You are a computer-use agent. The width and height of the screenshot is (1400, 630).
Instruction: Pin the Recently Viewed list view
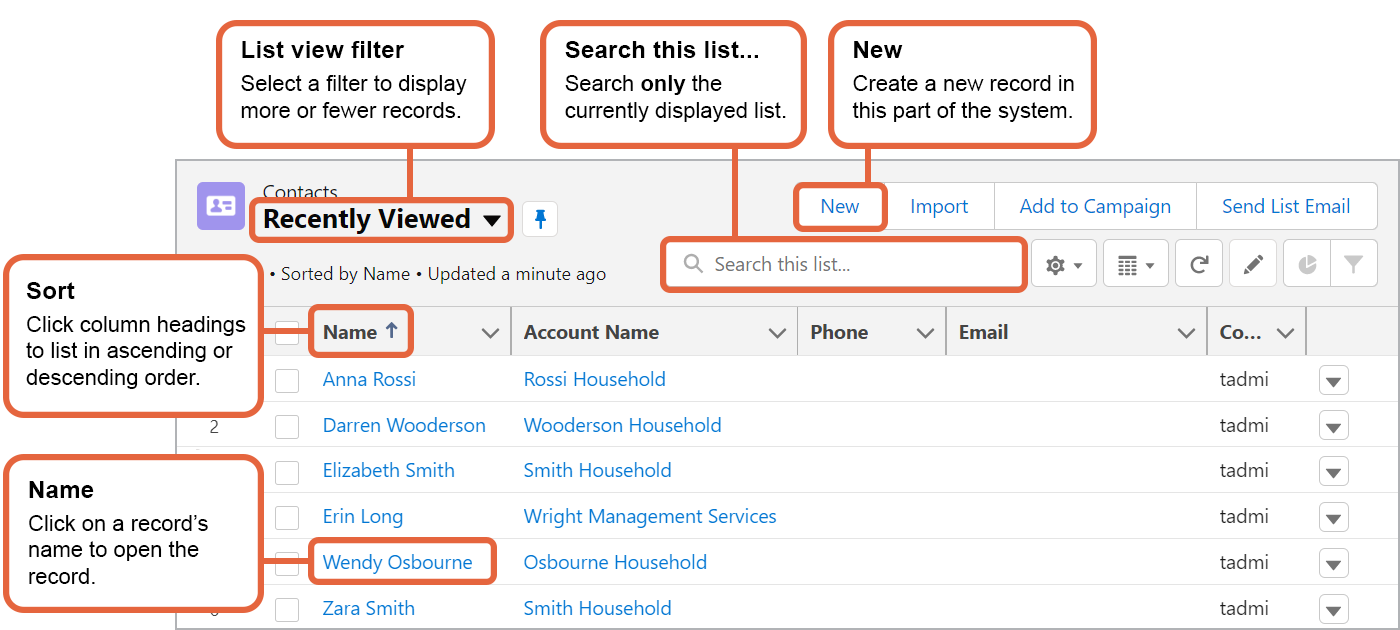coord(540,219)
